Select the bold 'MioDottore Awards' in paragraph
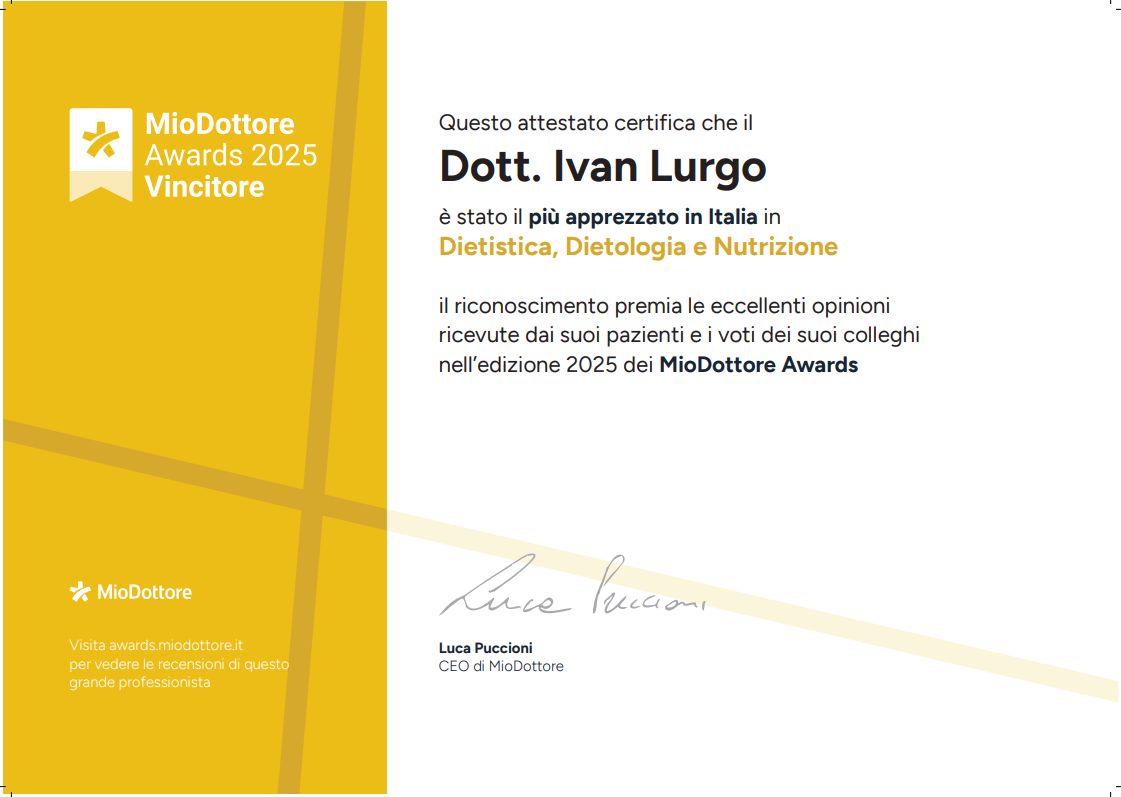The height and width of the screenshot is (797, 1121). 758,365
